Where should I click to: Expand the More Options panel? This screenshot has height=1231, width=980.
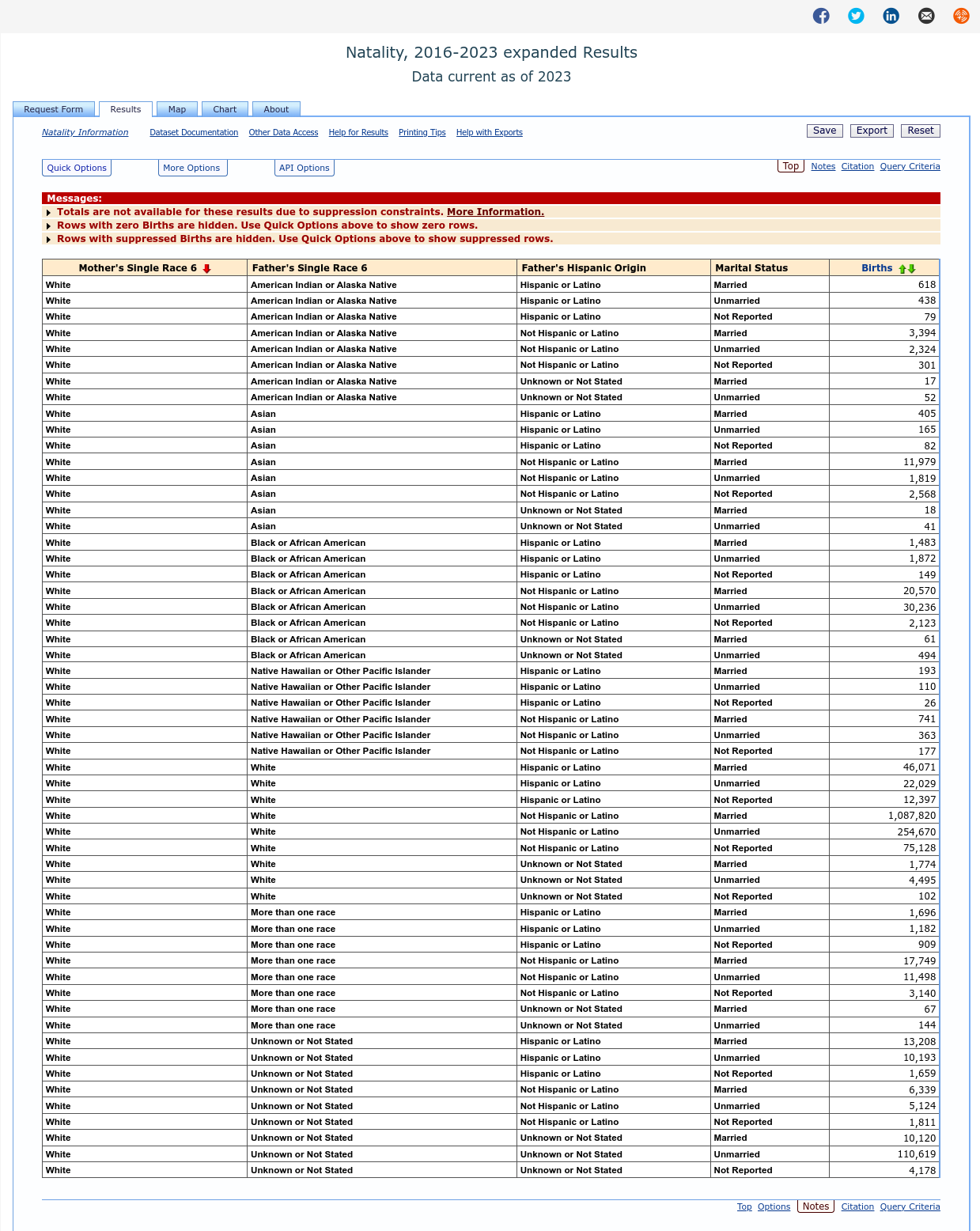point(192,168)
